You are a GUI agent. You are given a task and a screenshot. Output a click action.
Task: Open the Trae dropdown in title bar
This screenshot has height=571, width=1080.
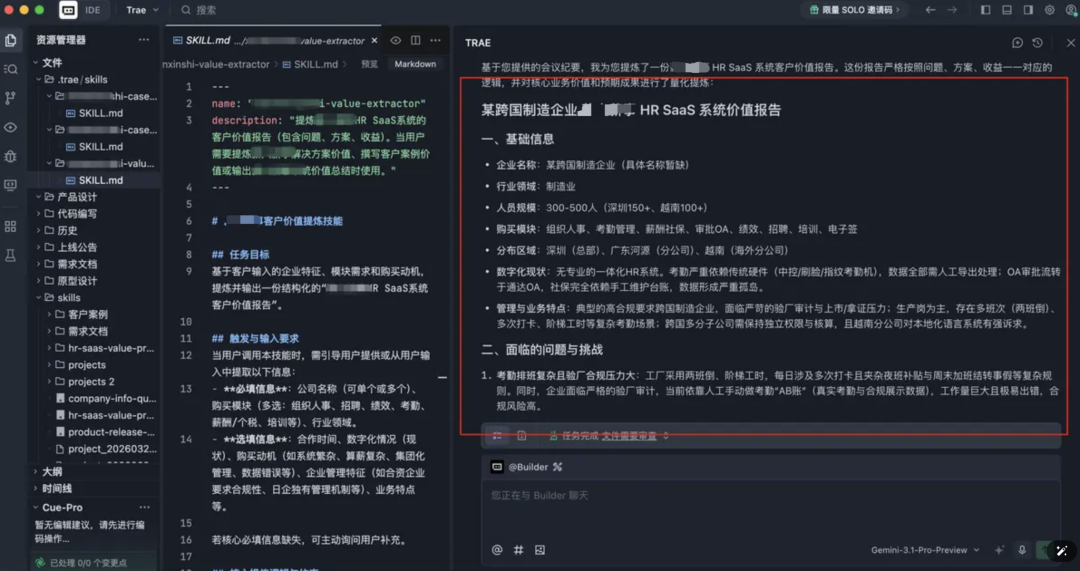141,10
